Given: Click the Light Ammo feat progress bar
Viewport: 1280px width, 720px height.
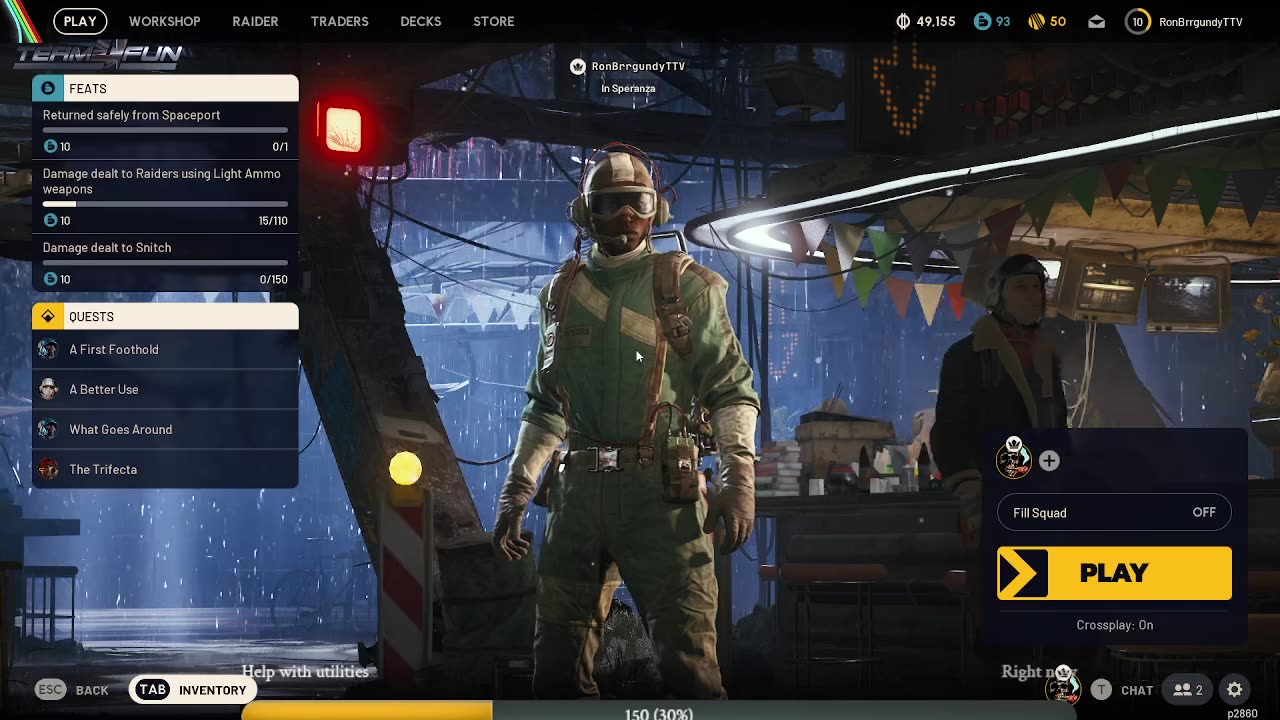Looking at the screenshot, I should pos(165,204).
